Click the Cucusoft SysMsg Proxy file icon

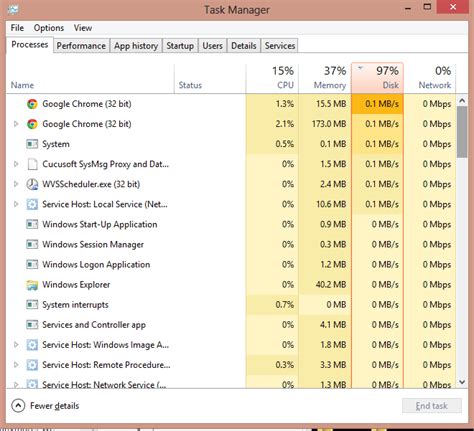[x=32, y=164]
